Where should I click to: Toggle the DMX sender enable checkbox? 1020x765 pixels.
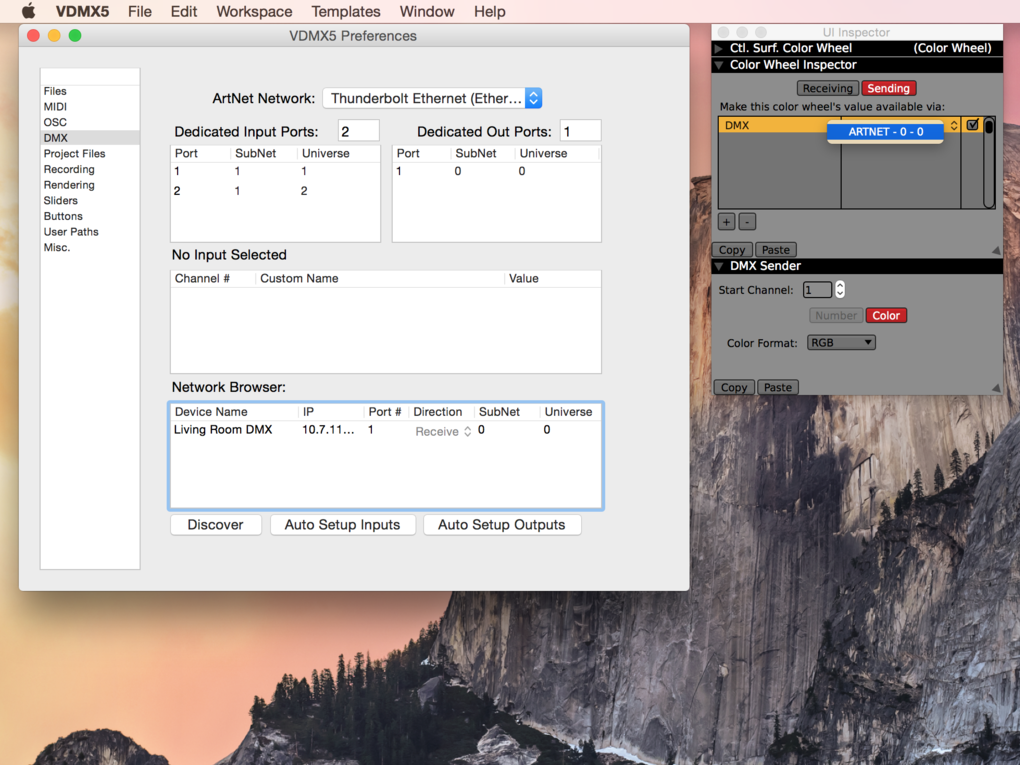tap(972, 125)
